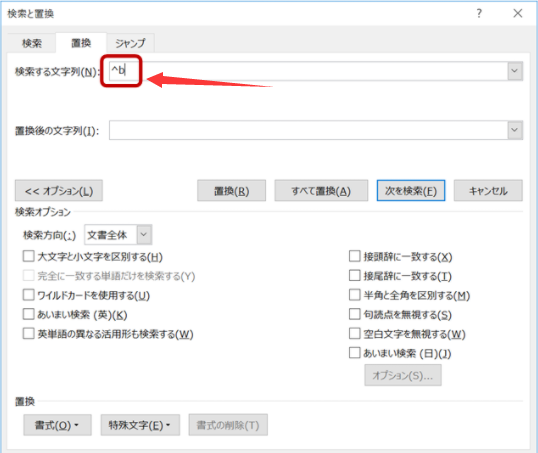Toggle あいまい検索 (日) checkbox
This screenshot has height=453, width=538.
click(354, 353)
